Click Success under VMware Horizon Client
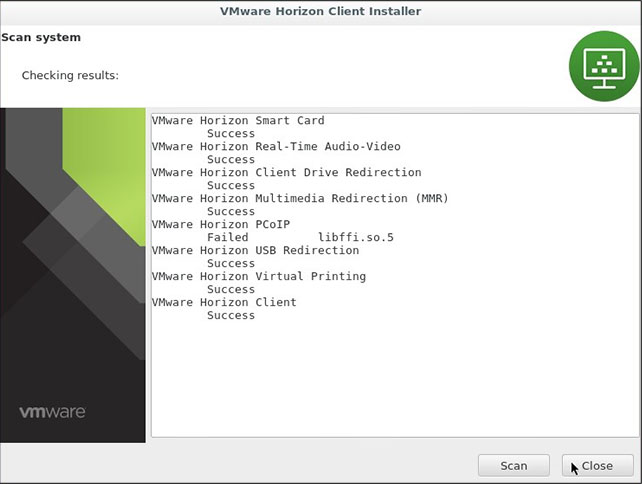Screen dimensions: 642x484 click(231, 315)
